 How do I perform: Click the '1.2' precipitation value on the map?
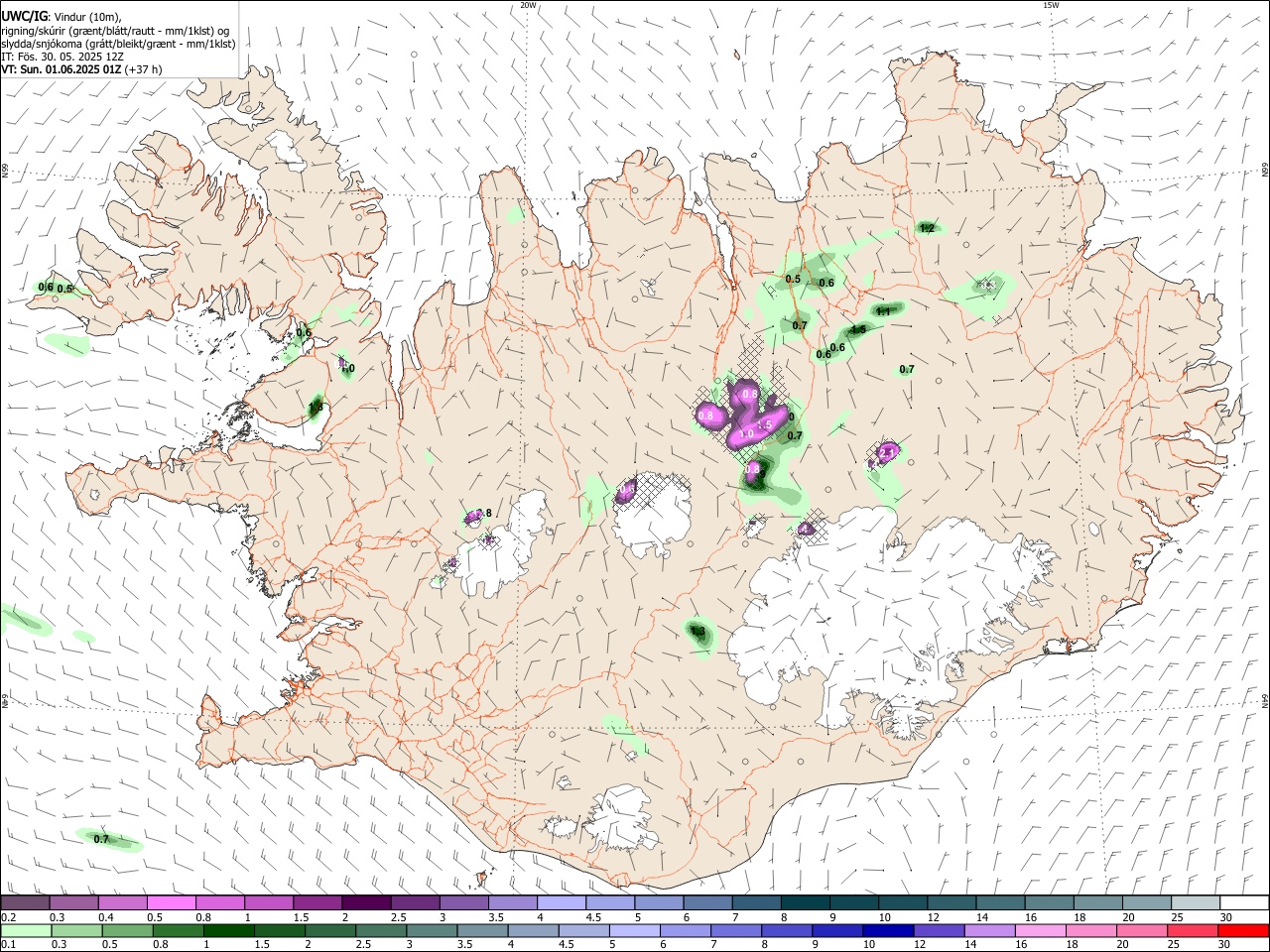click(928, 228)
